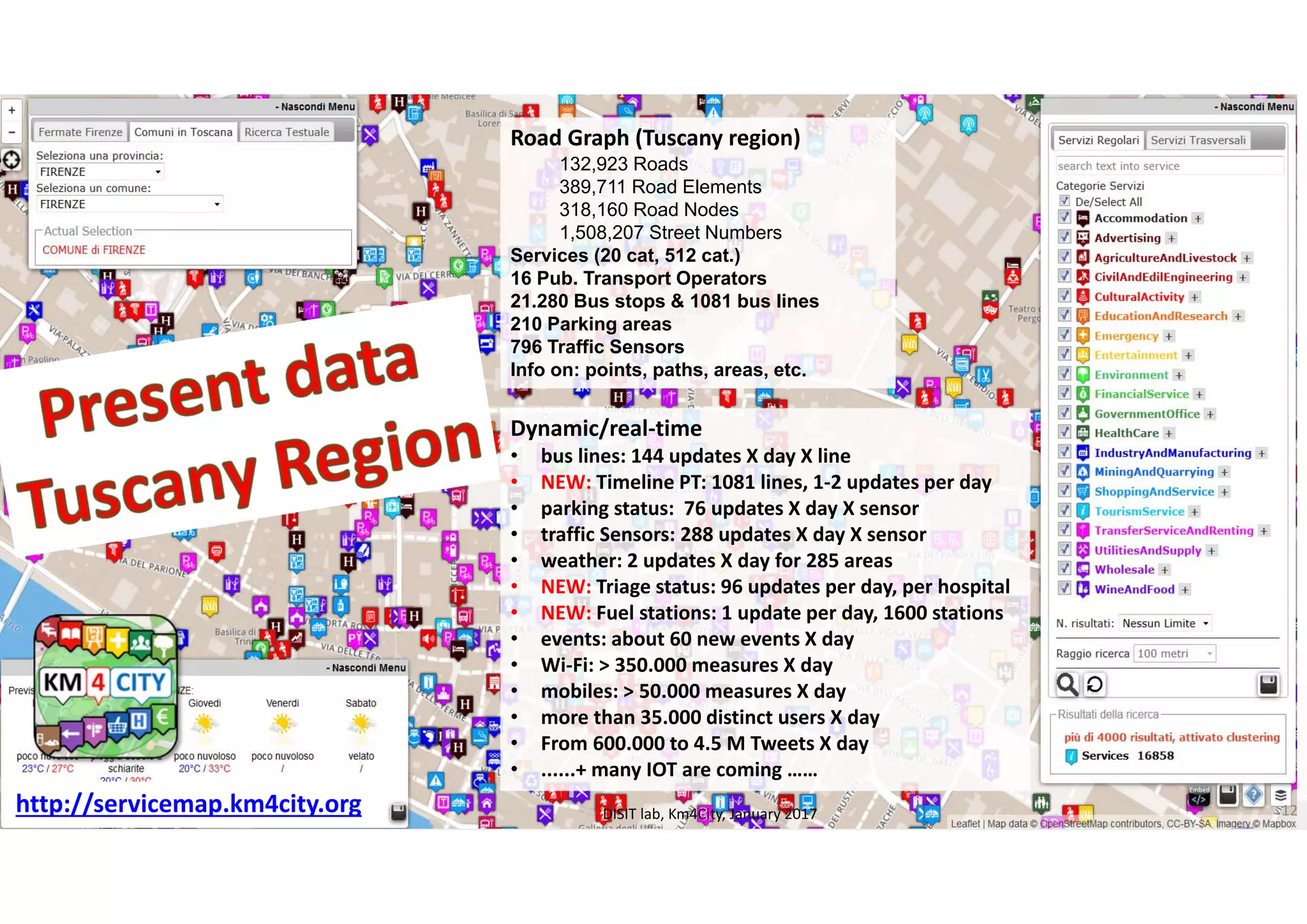Open the servicemap.km4city.org link
The height and width of the screenshot is (924, 1307).
coord(188,803)
